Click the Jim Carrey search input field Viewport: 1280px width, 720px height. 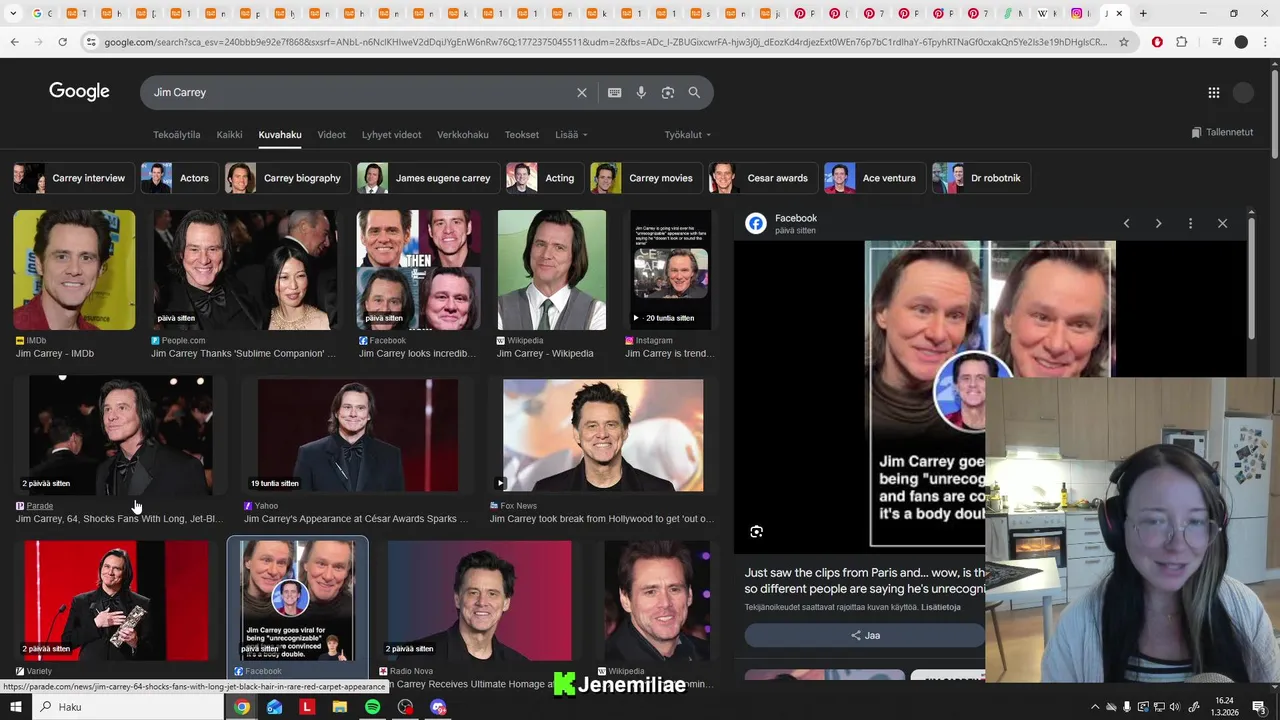(360, 92)
